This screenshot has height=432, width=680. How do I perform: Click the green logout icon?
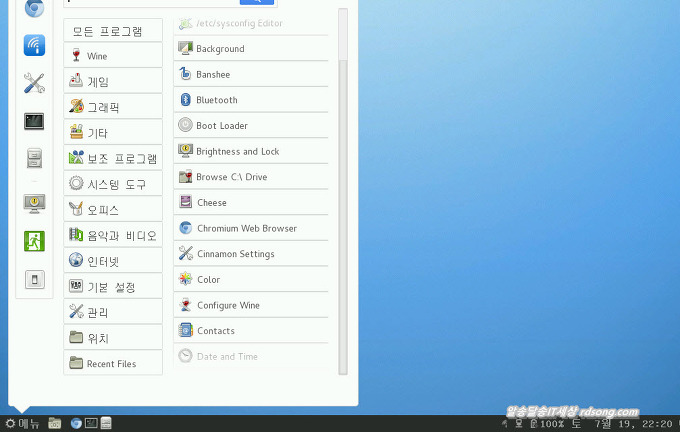[x=34, y=241]
